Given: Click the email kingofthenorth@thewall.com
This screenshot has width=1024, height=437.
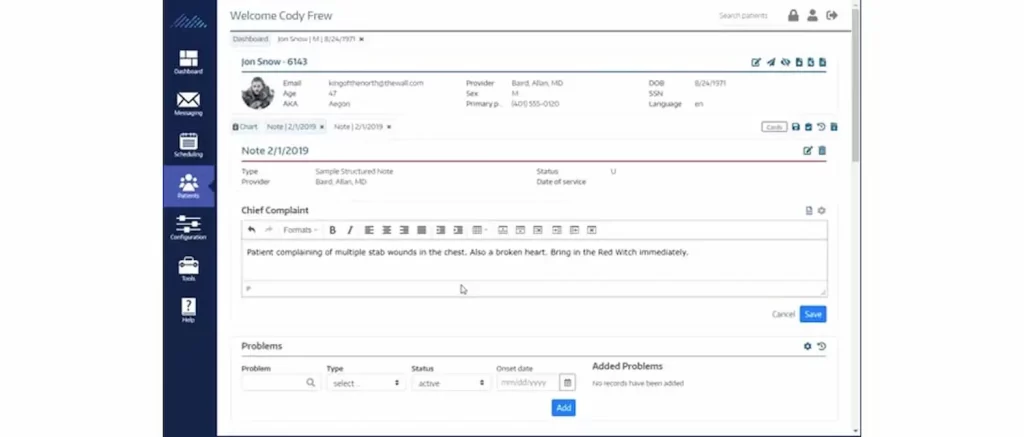Looking at the screenshot, I should pyautogui.click(x=376, y=83).
